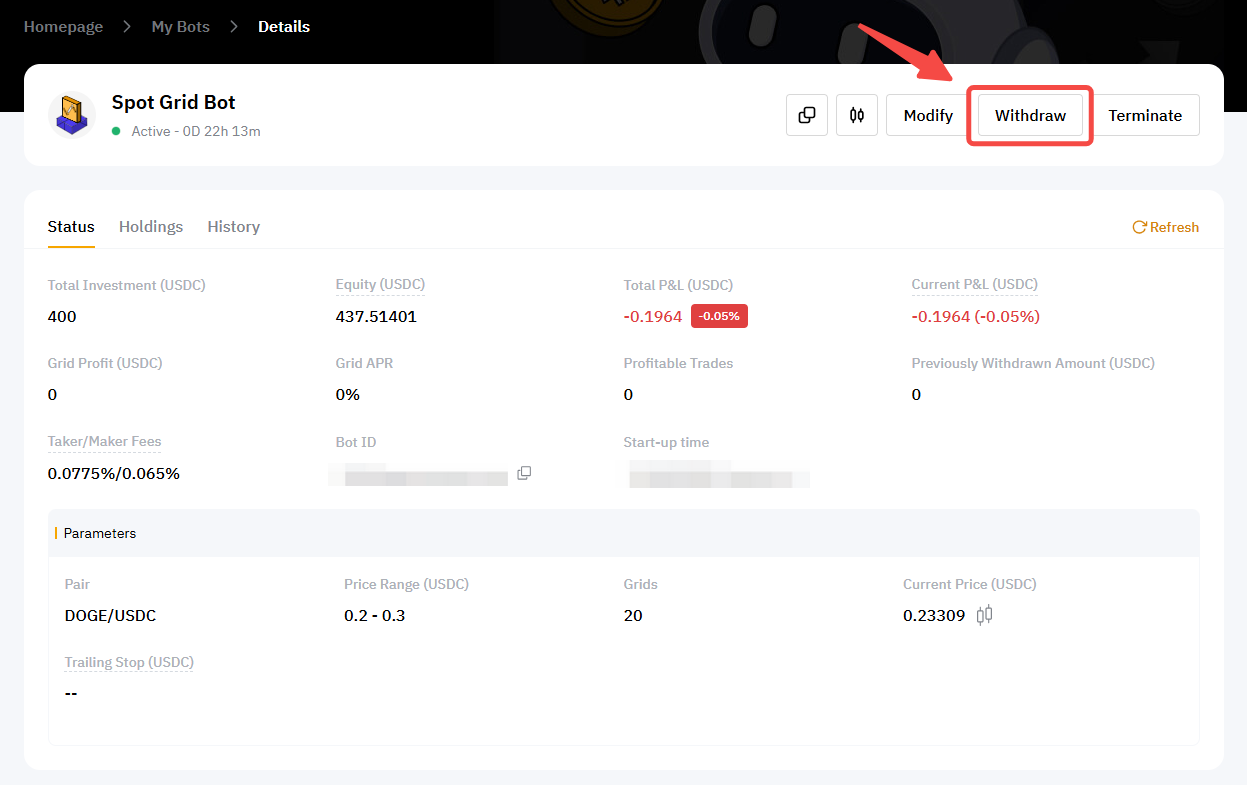
Task: Open the candlestick chart button beside Modify
Action: 857,115
